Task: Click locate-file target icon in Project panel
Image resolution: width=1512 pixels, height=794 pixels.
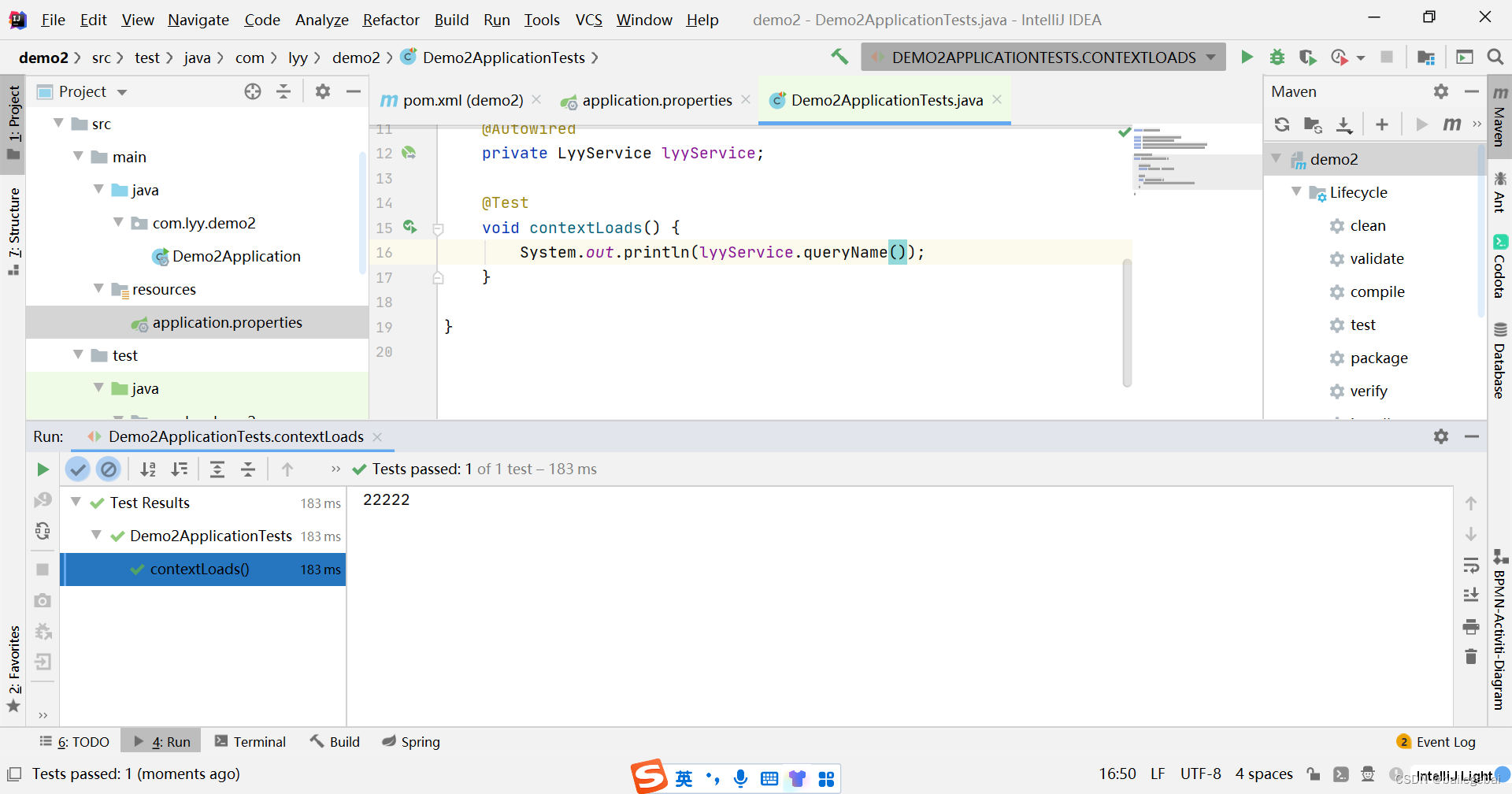Action: tap(253, 91)
